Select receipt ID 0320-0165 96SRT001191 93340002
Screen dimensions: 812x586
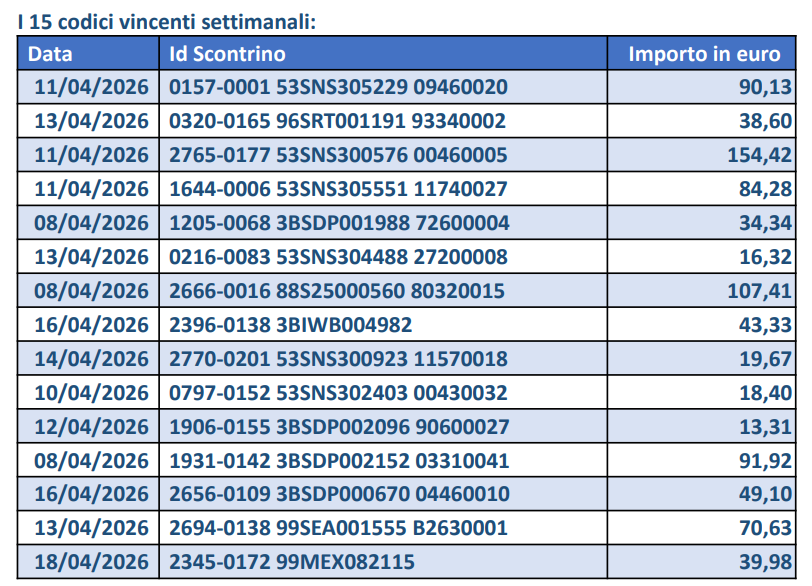click(x=338, y=122)
